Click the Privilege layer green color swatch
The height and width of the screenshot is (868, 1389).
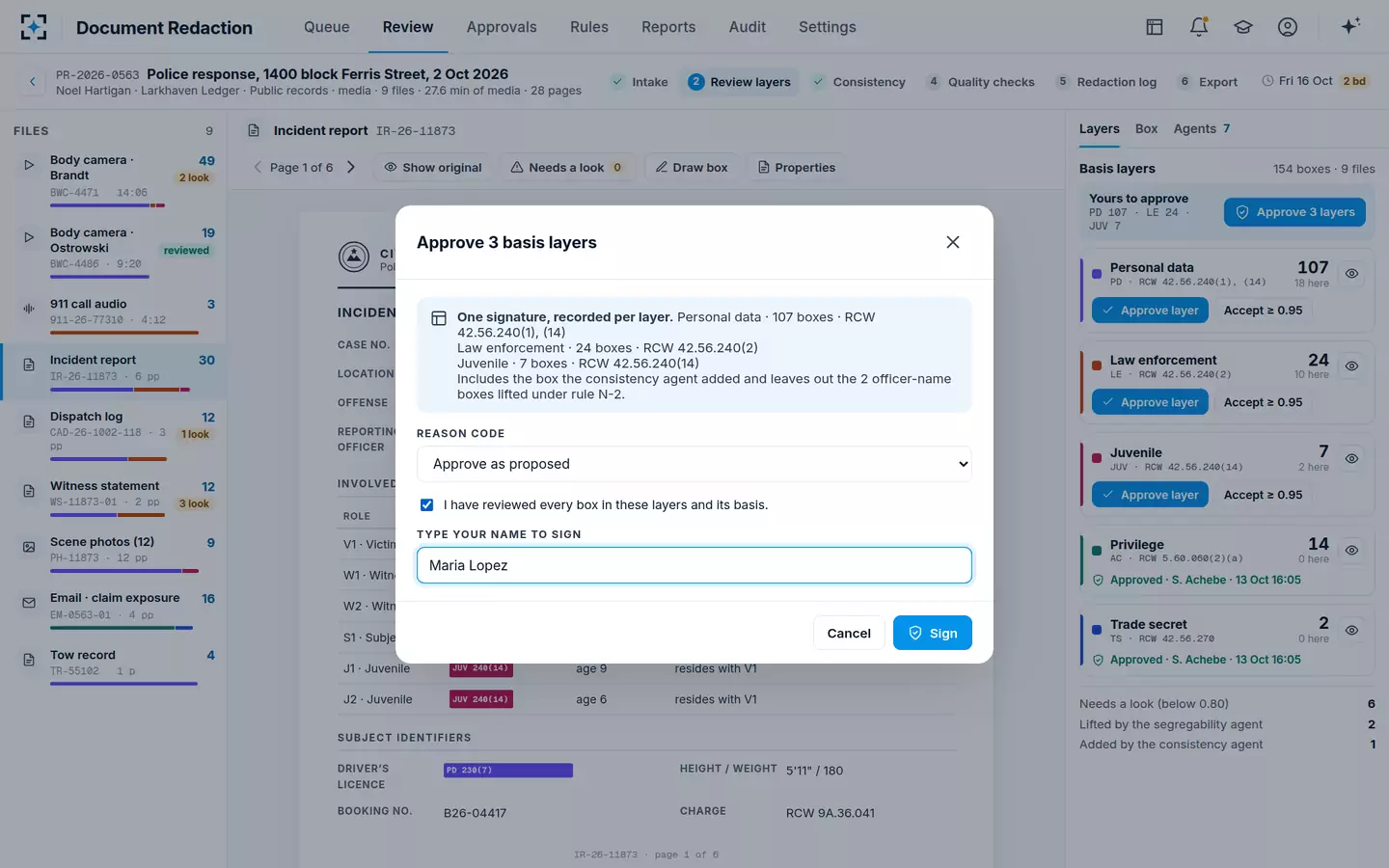tap(1097, 551)
